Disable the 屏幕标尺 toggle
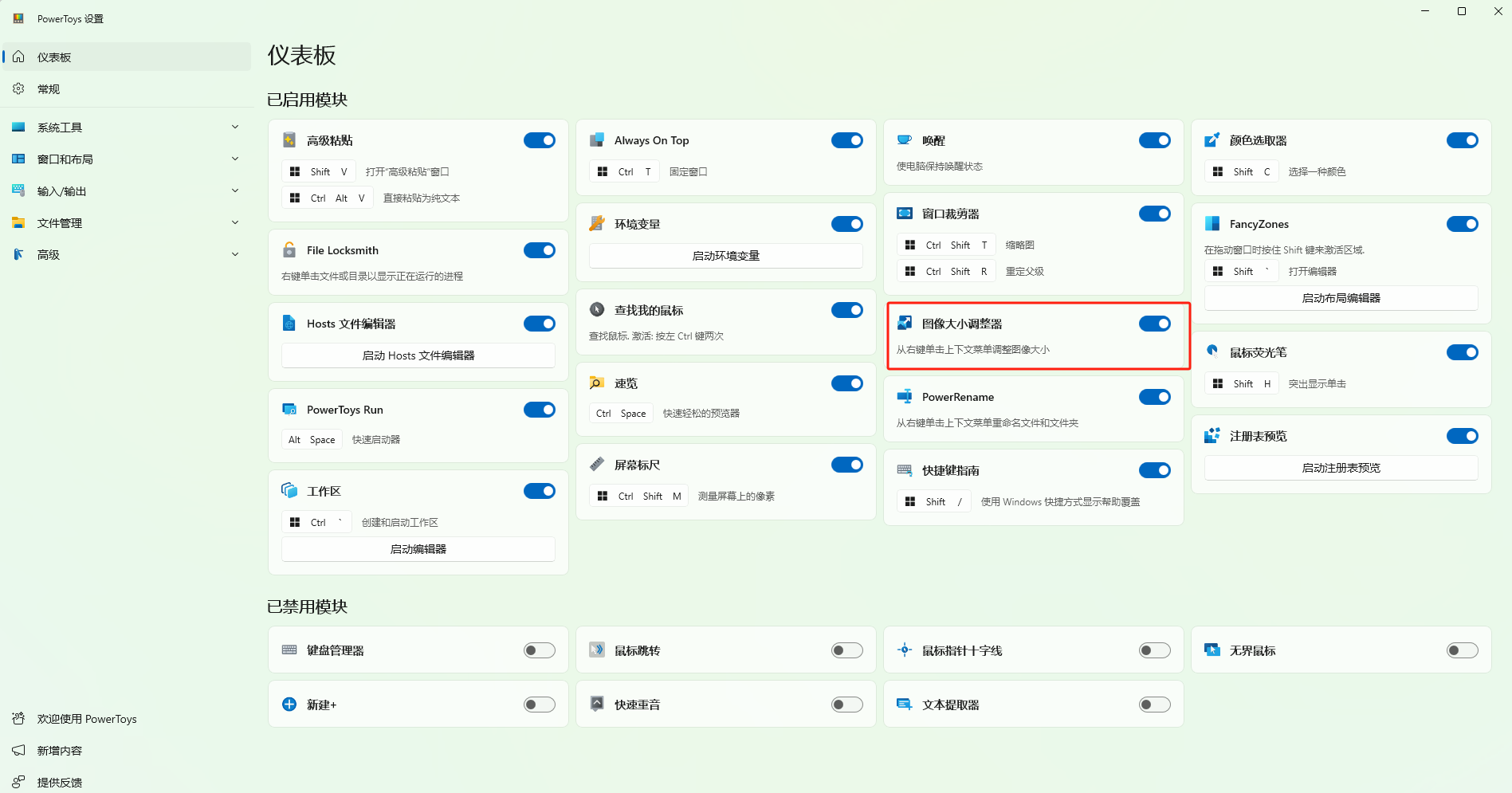The width and height of the screenshot is (1512, 793). point(847,465)
